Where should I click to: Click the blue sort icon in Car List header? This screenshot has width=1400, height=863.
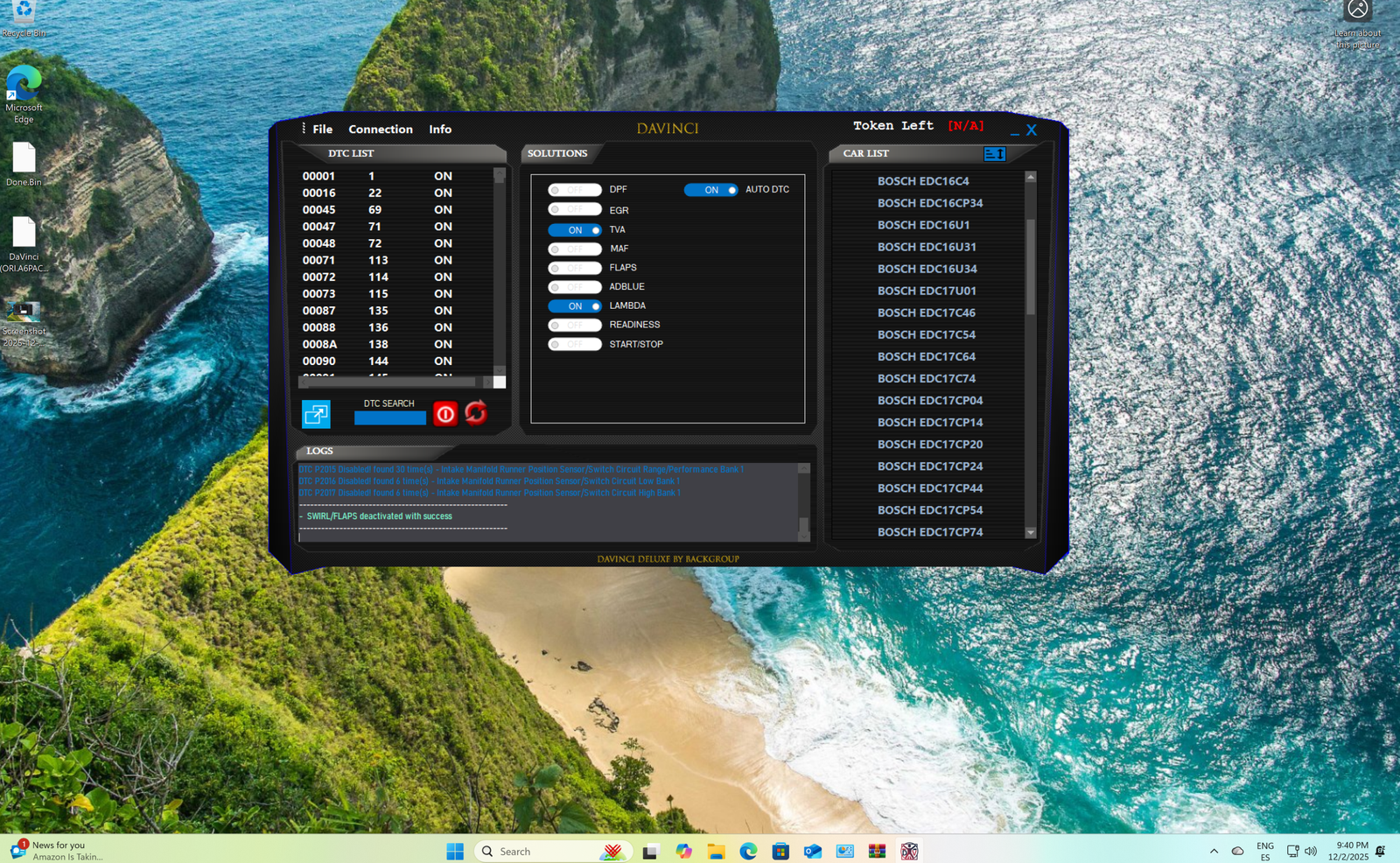[995, 154]
